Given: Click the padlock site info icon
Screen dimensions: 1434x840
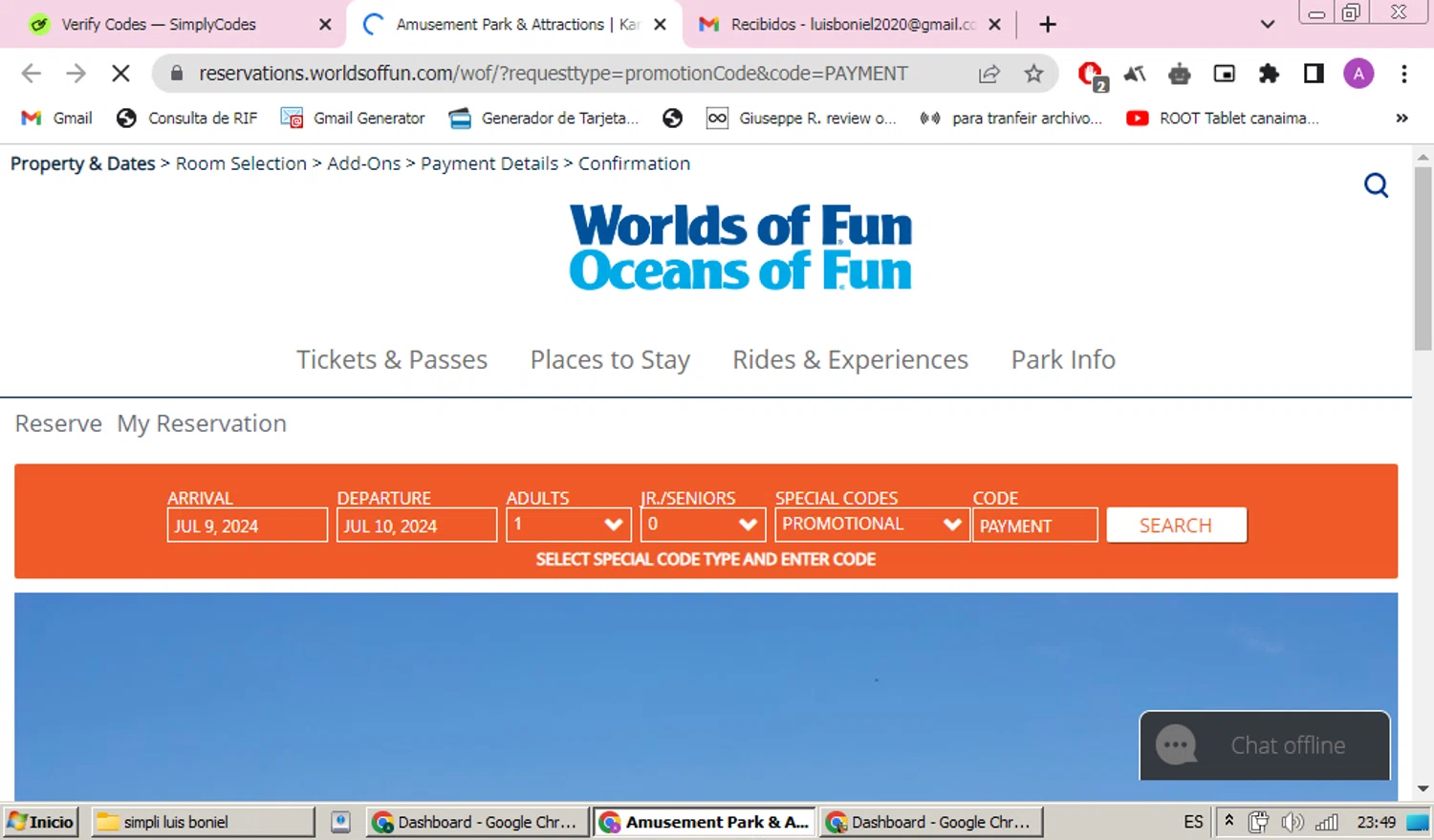Looking at the screenshot, I should pyautogui.click(x=176, y=73).
